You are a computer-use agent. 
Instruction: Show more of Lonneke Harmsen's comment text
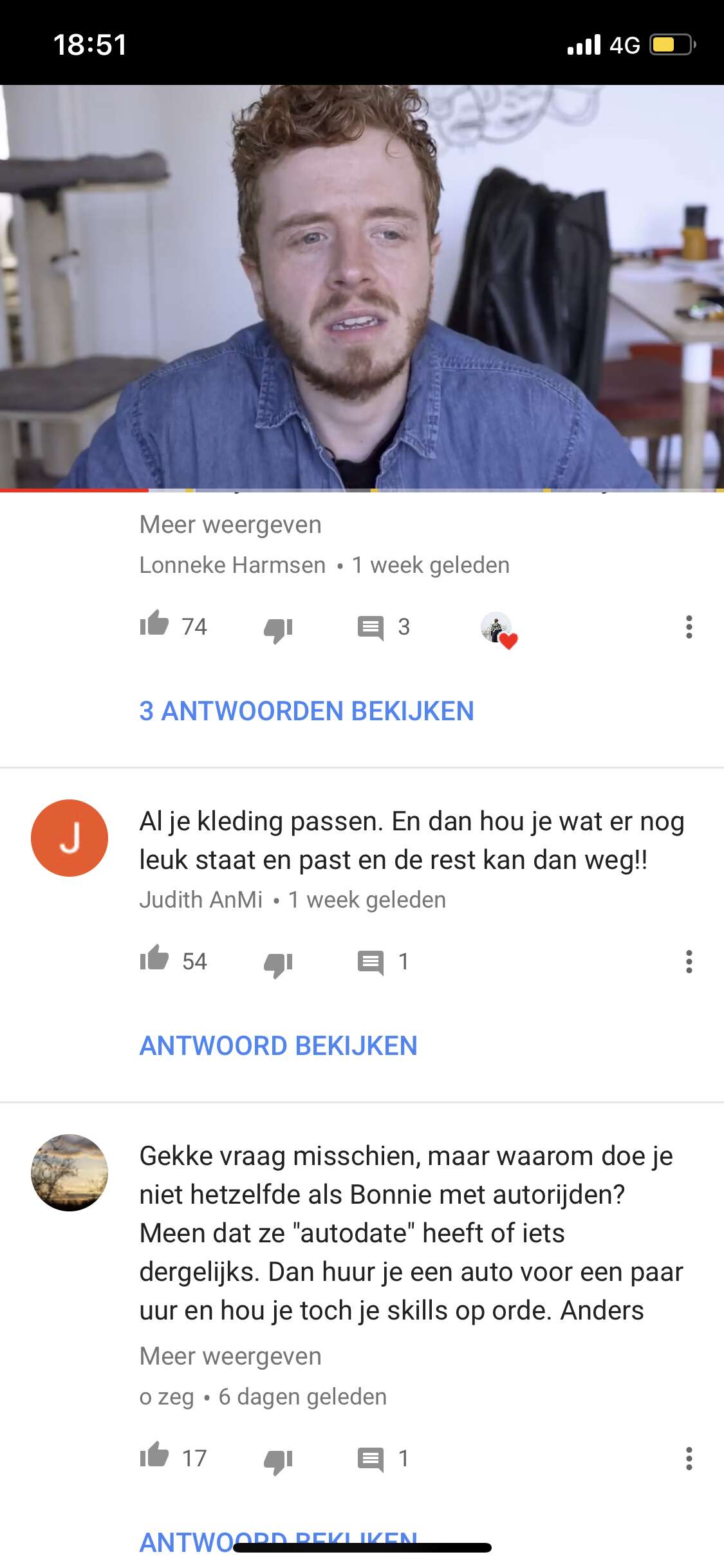click(230, 525)
